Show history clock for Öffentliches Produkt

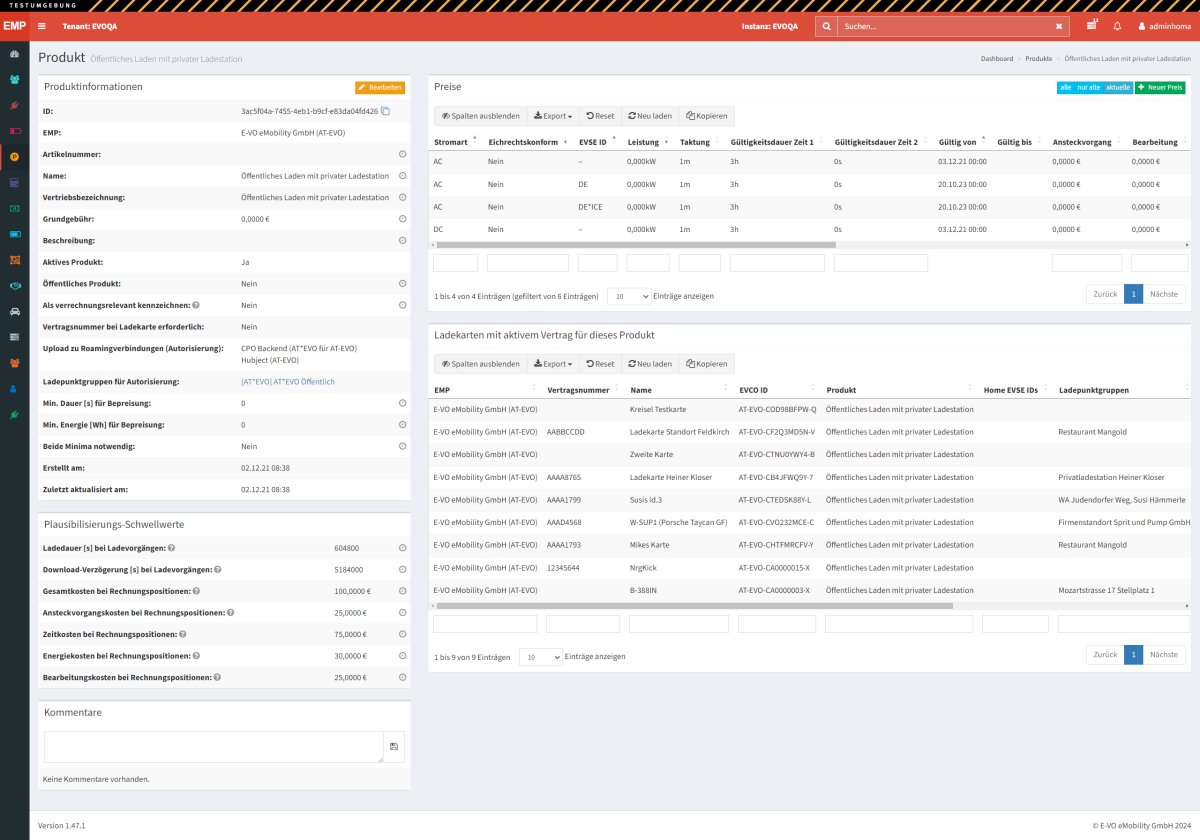[402, 283]
